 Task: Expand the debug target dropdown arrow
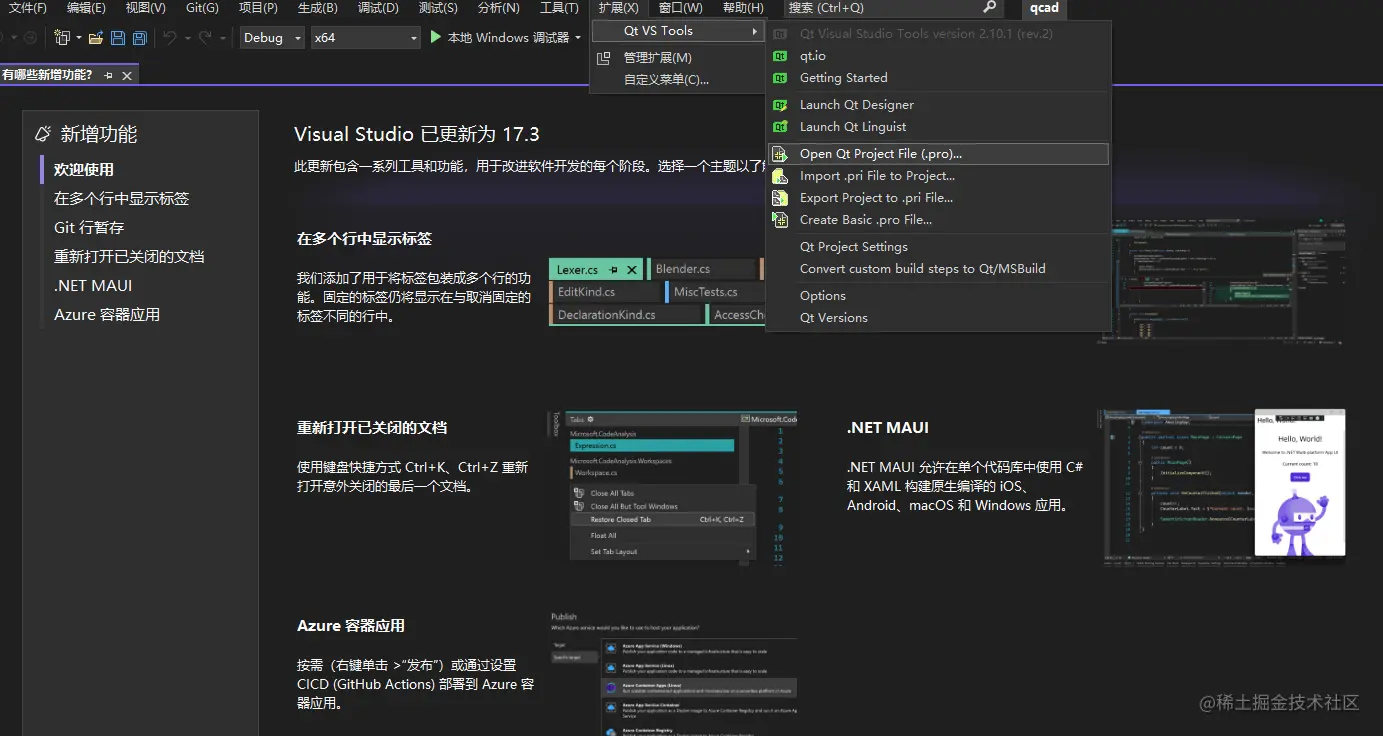click(578, 38)
